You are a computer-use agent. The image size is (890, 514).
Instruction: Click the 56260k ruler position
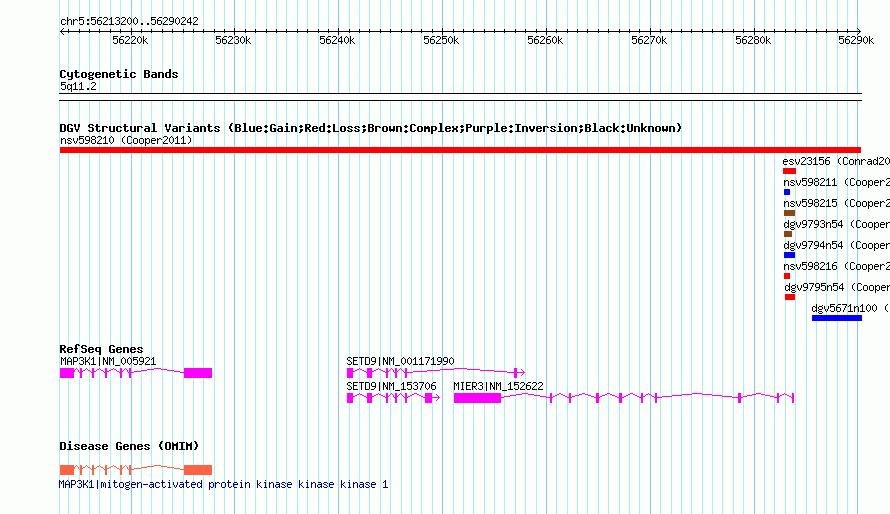(x=545, y=40)
